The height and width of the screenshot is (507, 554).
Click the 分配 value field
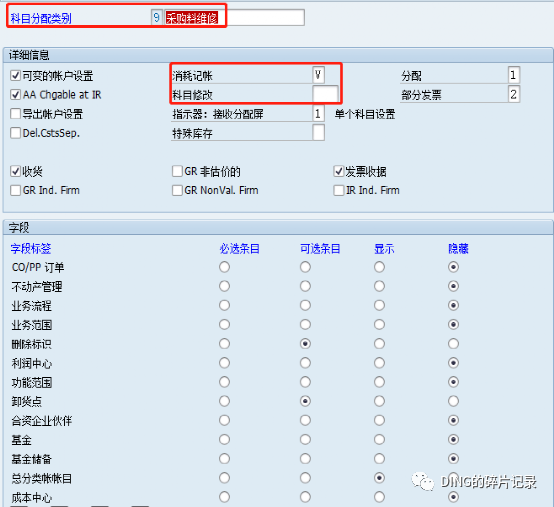[514, 75]
